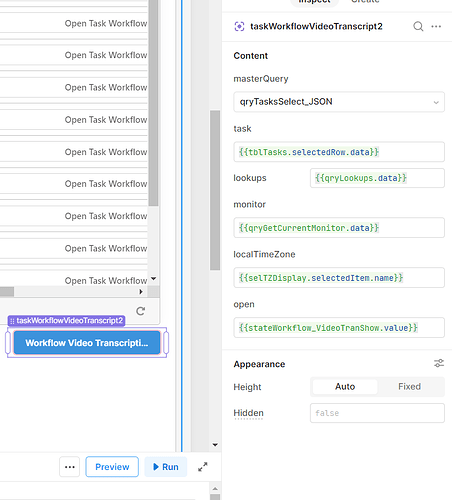Edit the task field tblTasks.selectedRow.data
Viewport: 452px width, 500px height.
point(339,152)
